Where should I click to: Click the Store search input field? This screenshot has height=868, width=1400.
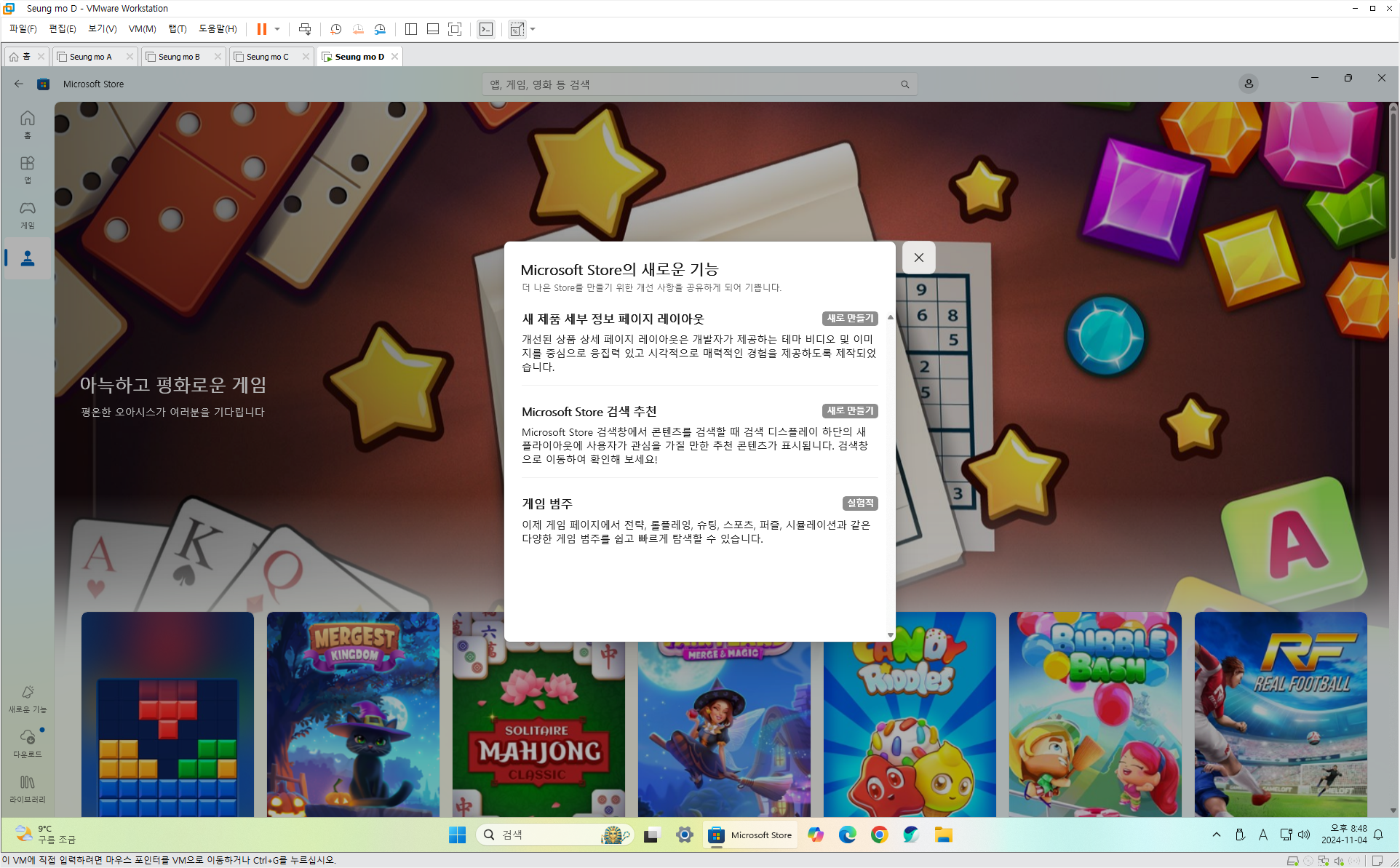click(691, 84)
